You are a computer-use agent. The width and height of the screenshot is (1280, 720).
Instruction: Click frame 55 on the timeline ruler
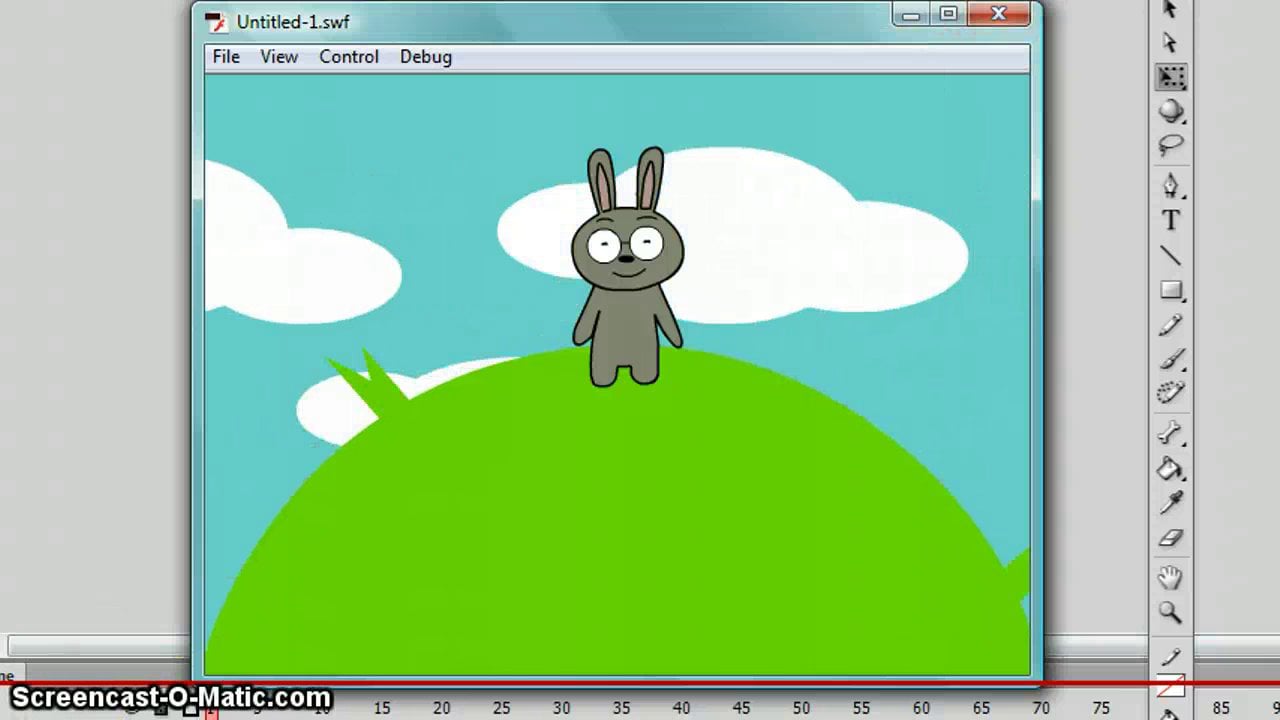coord(862,708)
